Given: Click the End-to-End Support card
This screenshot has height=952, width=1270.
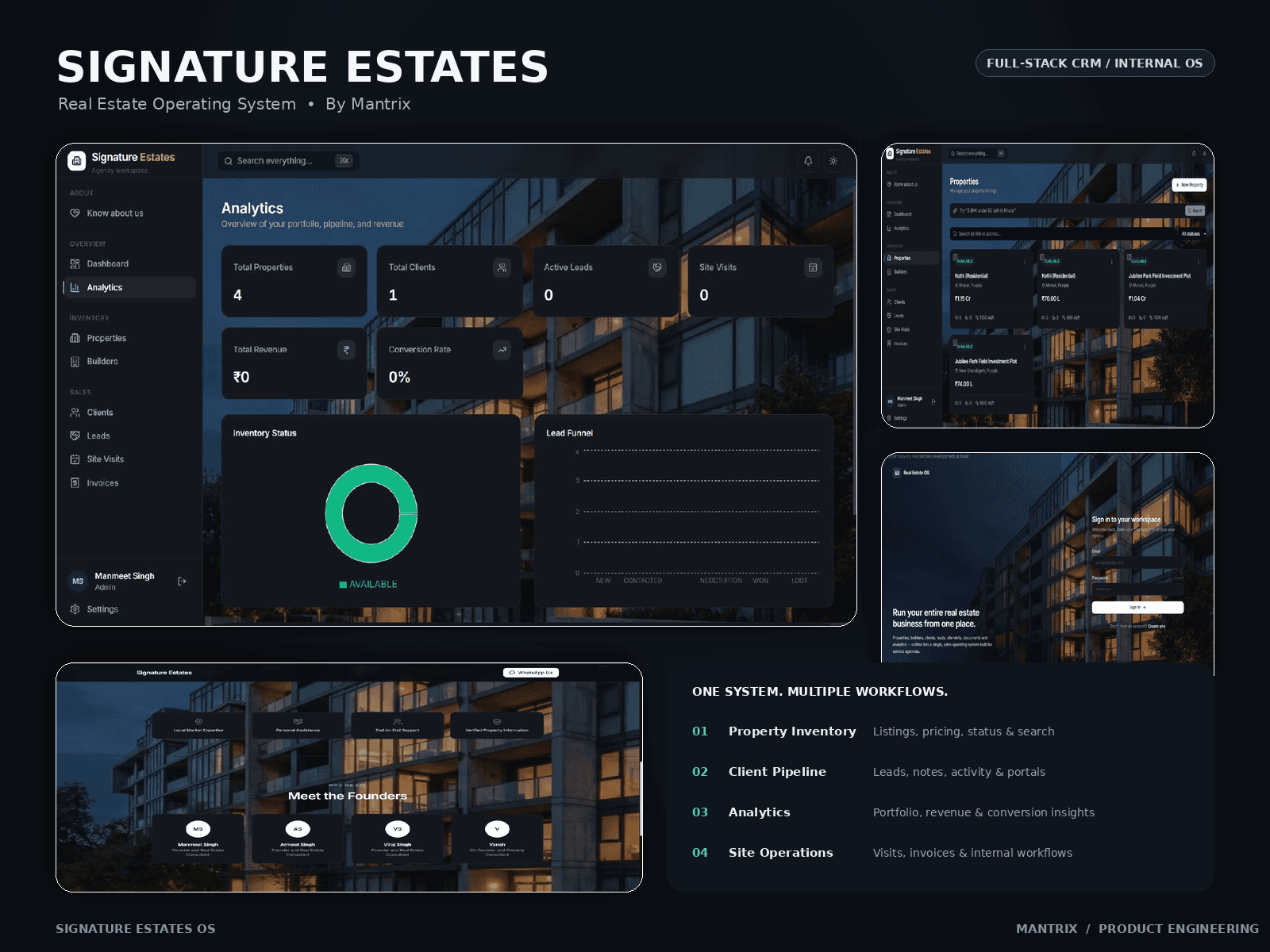Looking at the screenshot, I should tap(398, 725).
